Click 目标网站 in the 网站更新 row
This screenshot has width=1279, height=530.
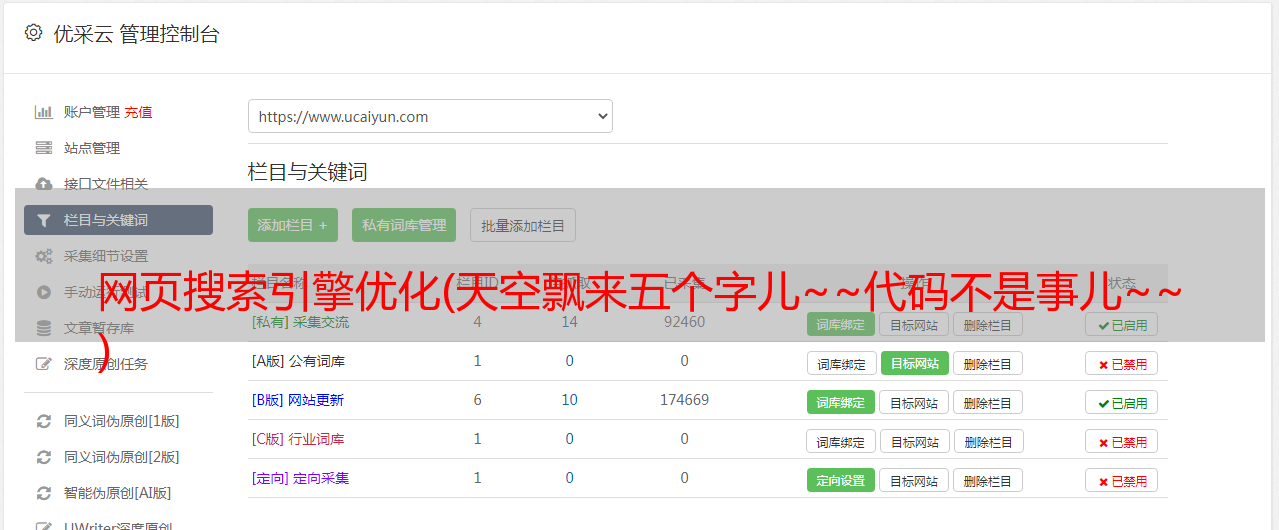coord(914,402)
